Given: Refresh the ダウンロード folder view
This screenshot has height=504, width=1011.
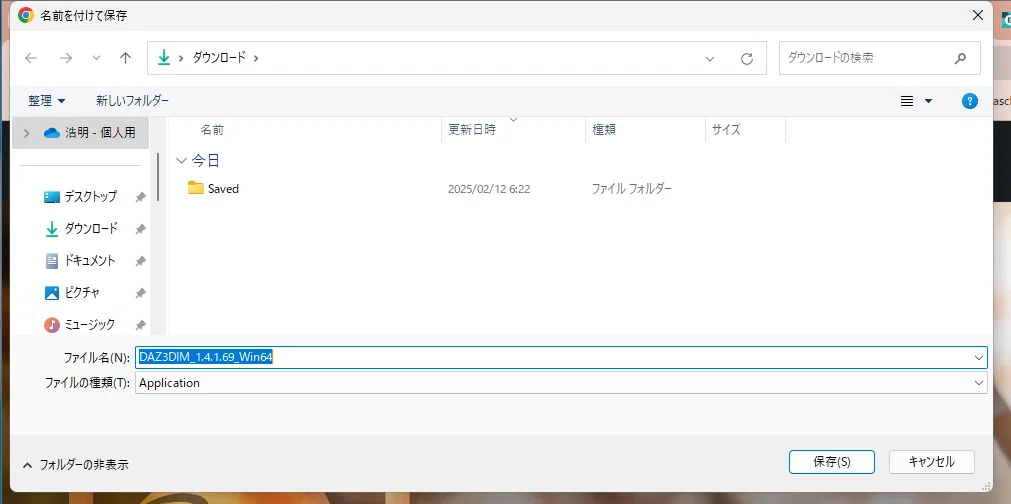Looking at the screenshot, I should [x=747, y=59].
